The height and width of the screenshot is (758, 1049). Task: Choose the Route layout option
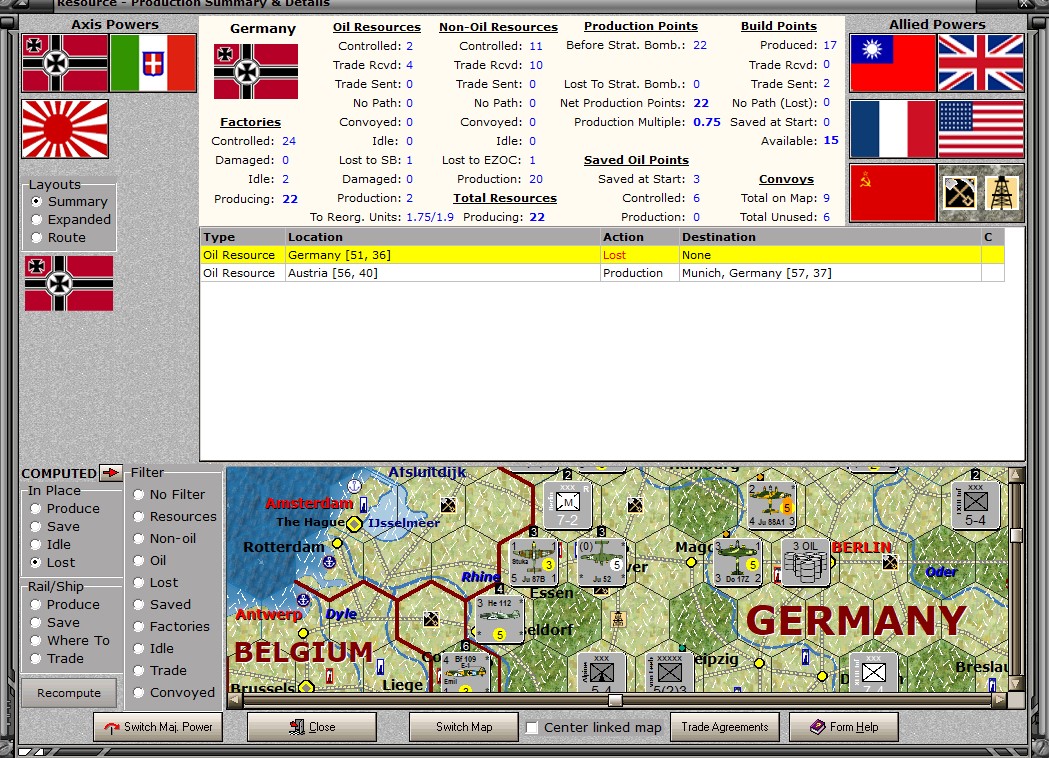(x=59, y=238)
